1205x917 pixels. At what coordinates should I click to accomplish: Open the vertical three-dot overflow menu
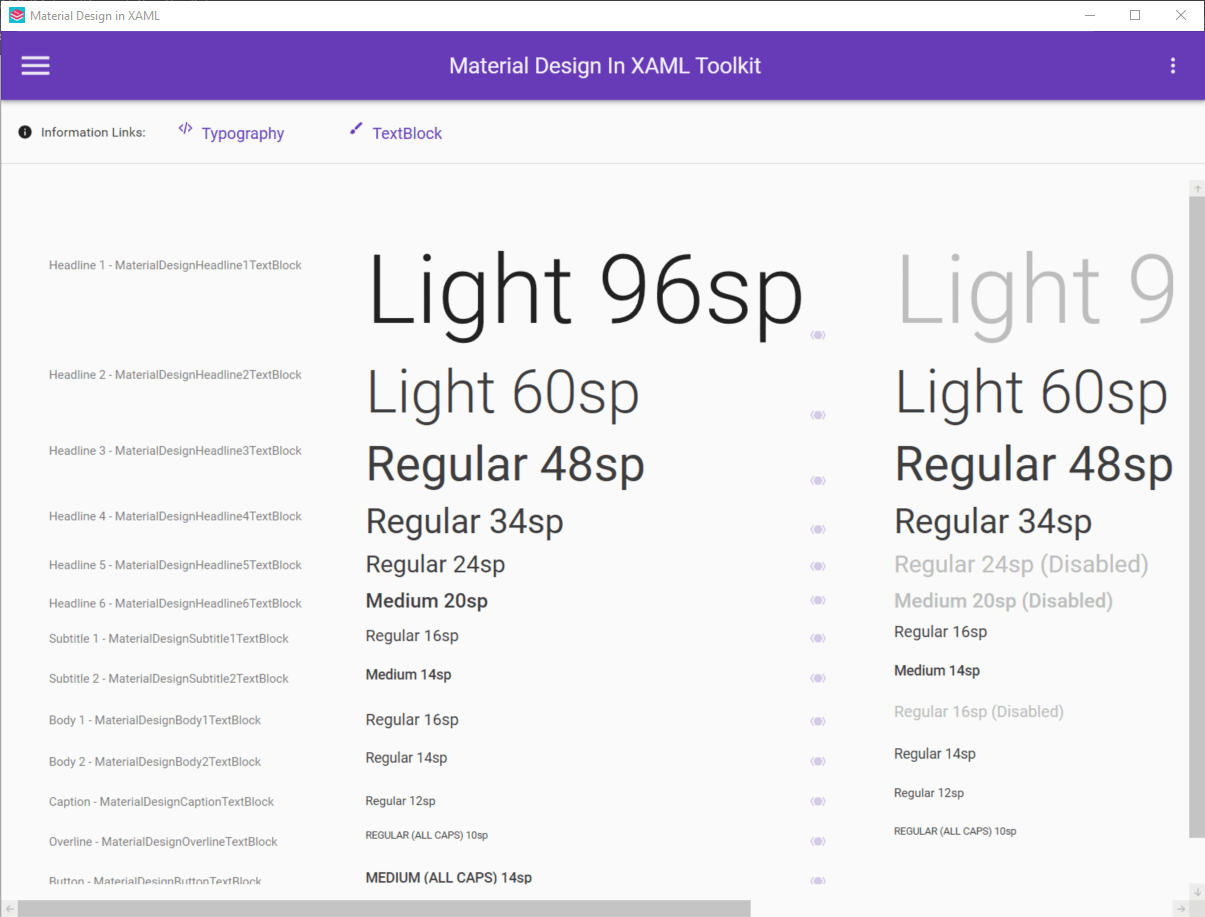pyautogui.click(x=1173, y=66)
